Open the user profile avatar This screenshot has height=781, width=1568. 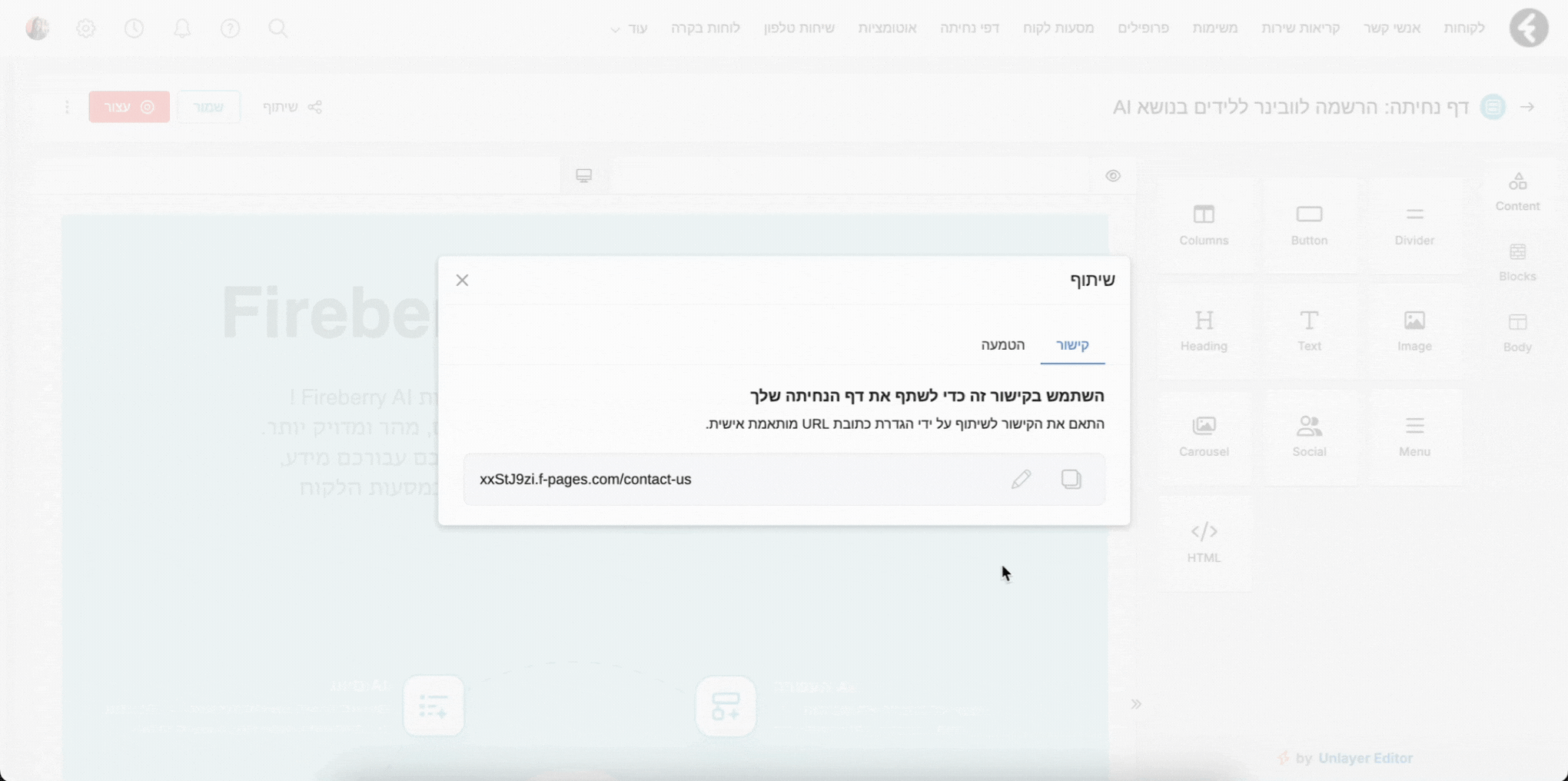coord(38,28)
